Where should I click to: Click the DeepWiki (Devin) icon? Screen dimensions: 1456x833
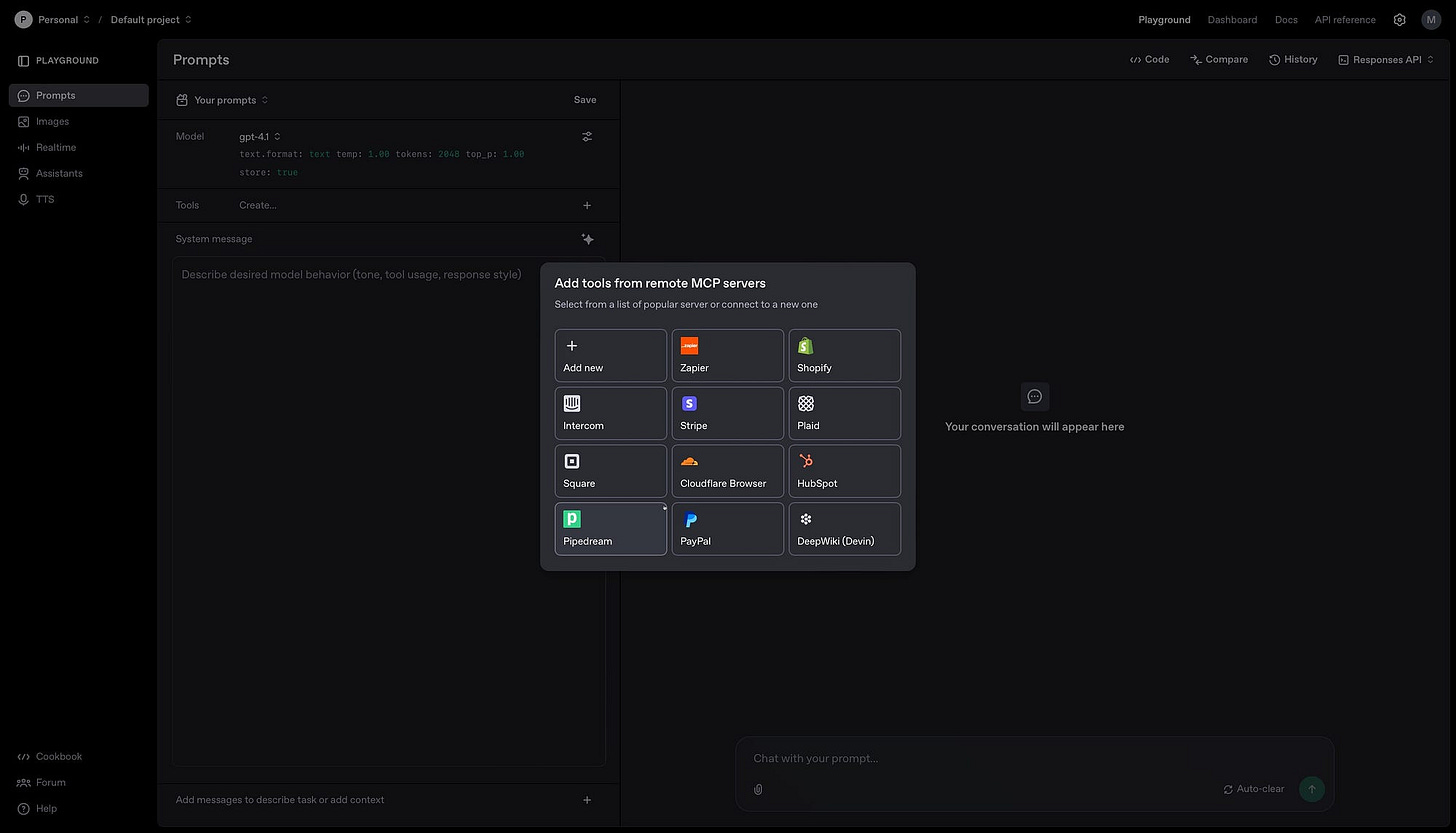pos(806,519)
